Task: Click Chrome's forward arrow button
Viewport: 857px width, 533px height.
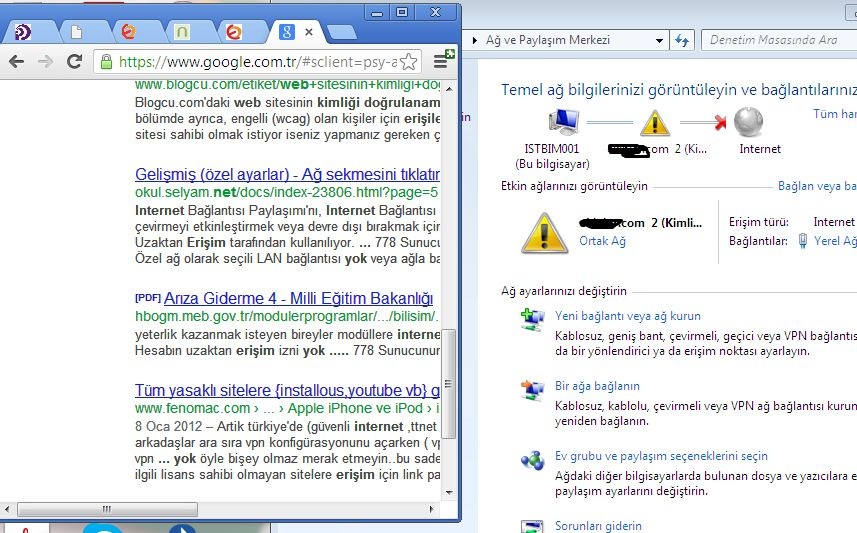Action: pos(45,62)
